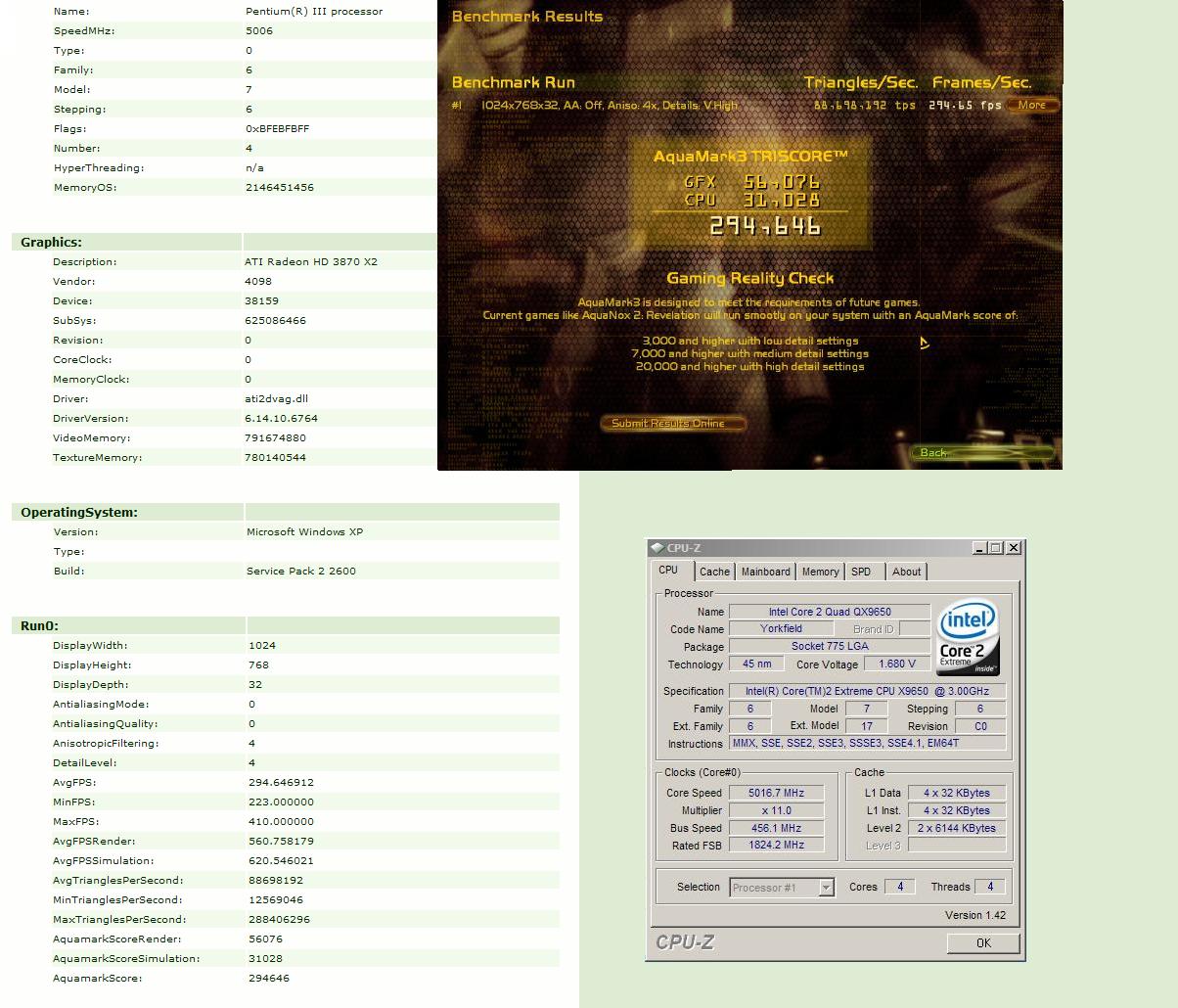The height and width of the screenshot is (1008, 1178).
Task: Click the AquamarkScore value 294646
Action: [269, 978]
